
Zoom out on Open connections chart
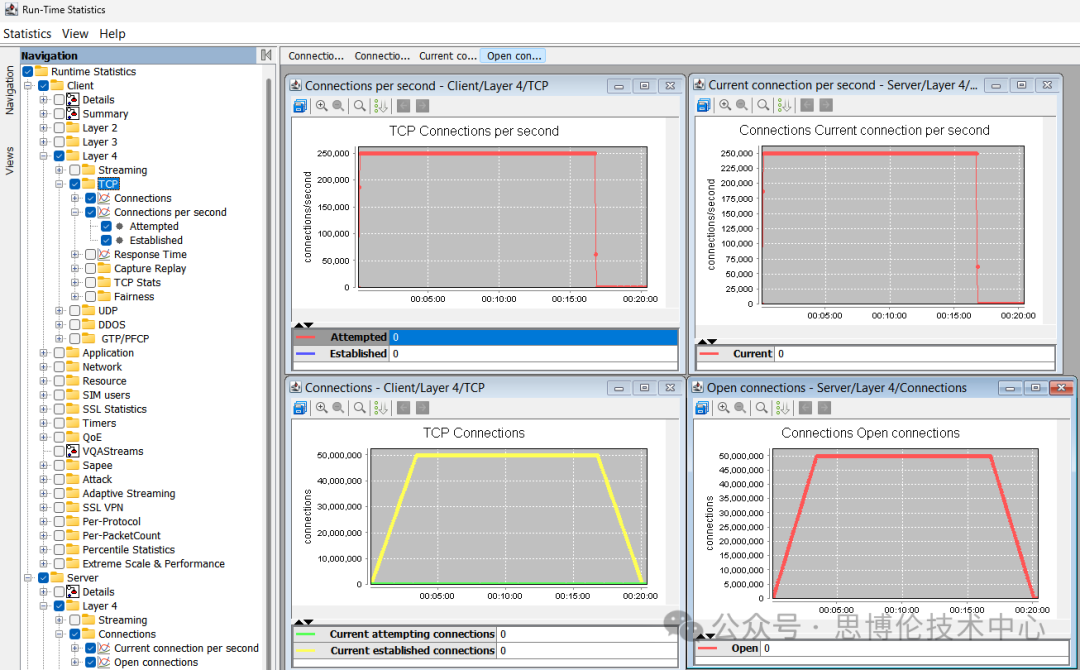740,408
